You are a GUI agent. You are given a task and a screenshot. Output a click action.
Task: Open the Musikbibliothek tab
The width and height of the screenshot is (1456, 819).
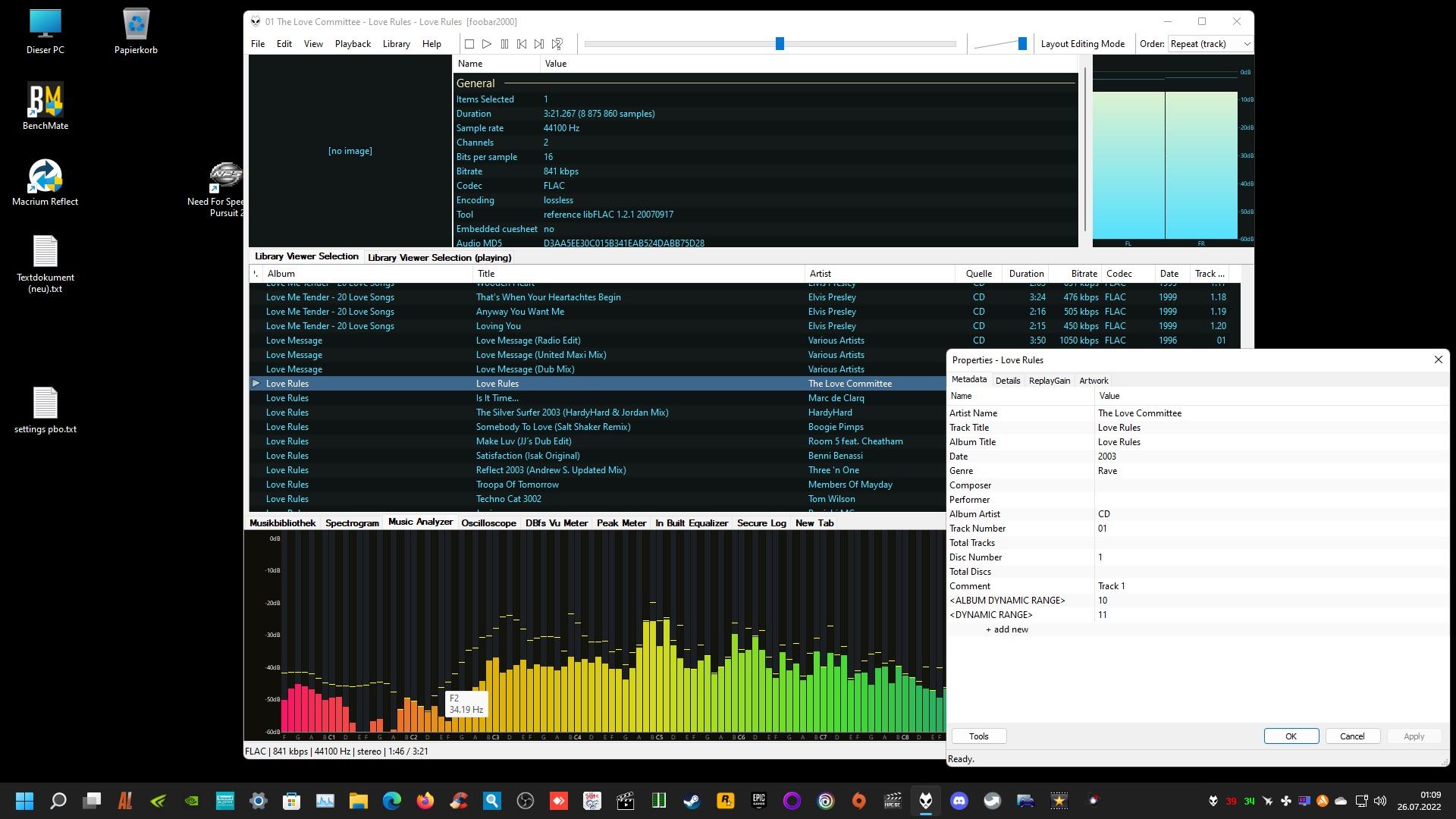[x=282, y=523]
